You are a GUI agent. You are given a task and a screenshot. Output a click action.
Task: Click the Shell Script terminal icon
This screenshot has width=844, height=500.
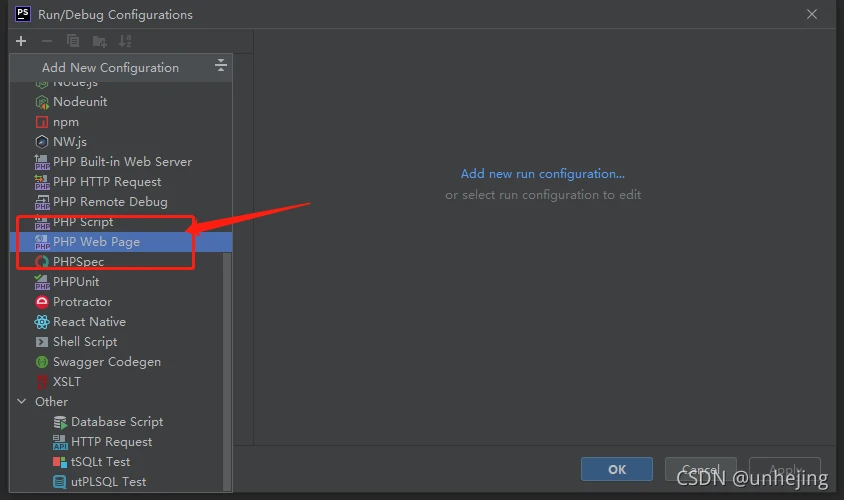click(42, 342)
